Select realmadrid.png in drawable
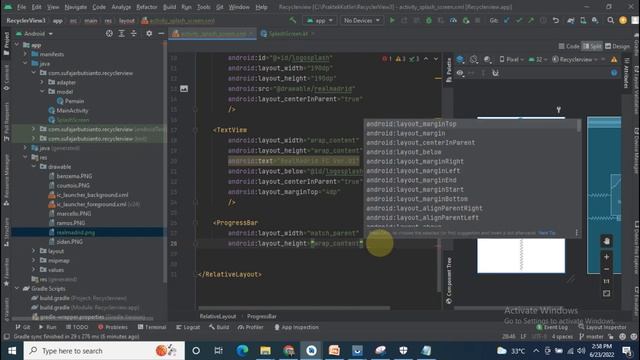Viewport: 640px width, 360px height. (76, 232)
